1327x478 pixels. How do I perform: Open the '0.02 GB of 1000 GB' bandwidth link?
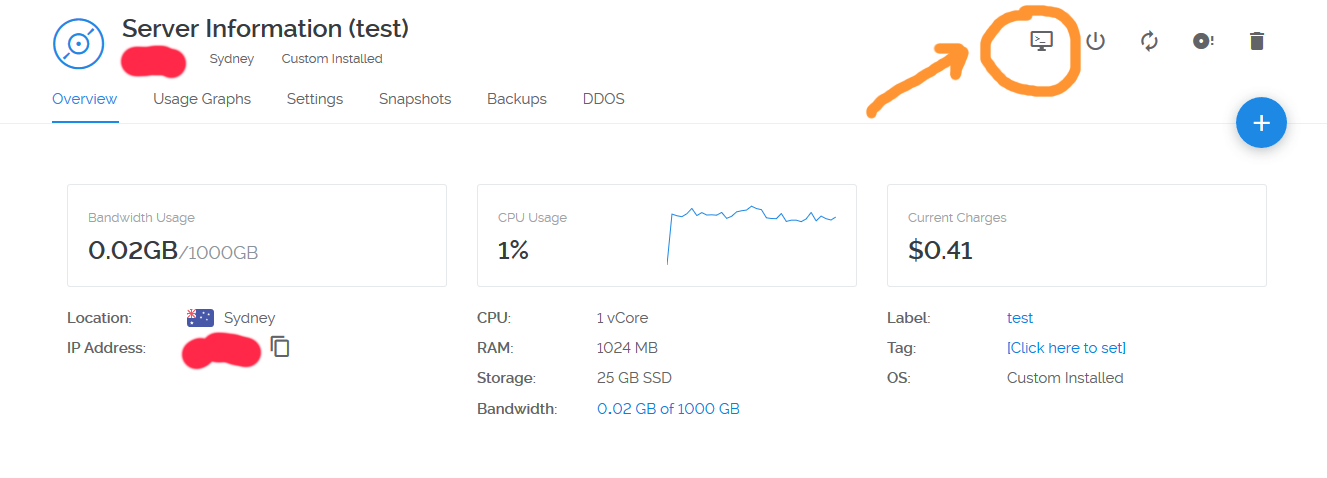tap(668, 408)
